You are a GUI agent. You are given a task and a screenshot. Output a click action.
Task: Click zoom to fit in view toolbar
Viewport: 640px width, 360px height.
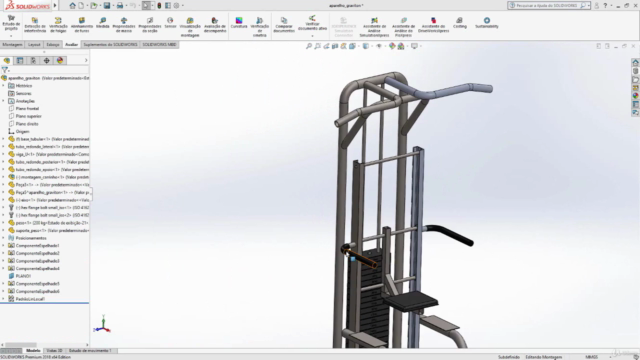pyautogui.click(x=309, y=46)
